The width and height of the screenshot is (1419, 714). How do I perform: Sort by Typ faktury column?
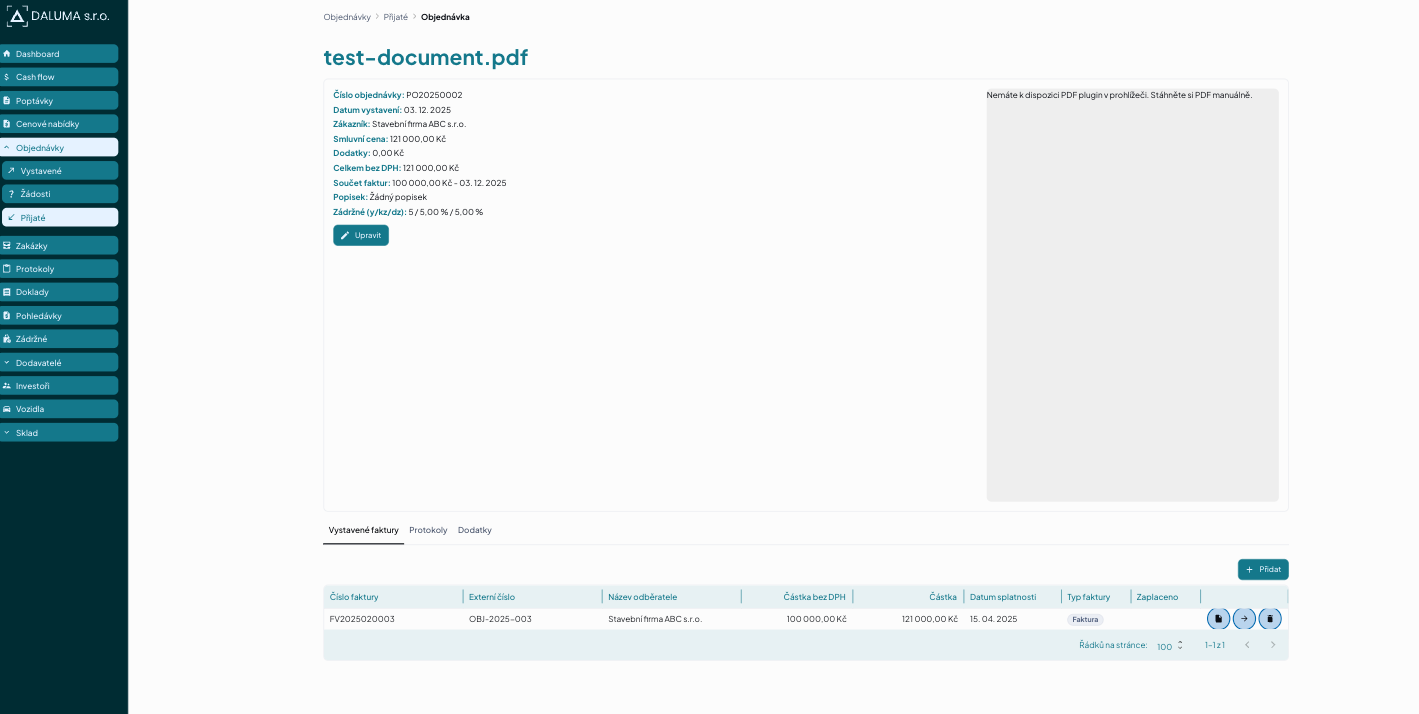point(1088,597)
